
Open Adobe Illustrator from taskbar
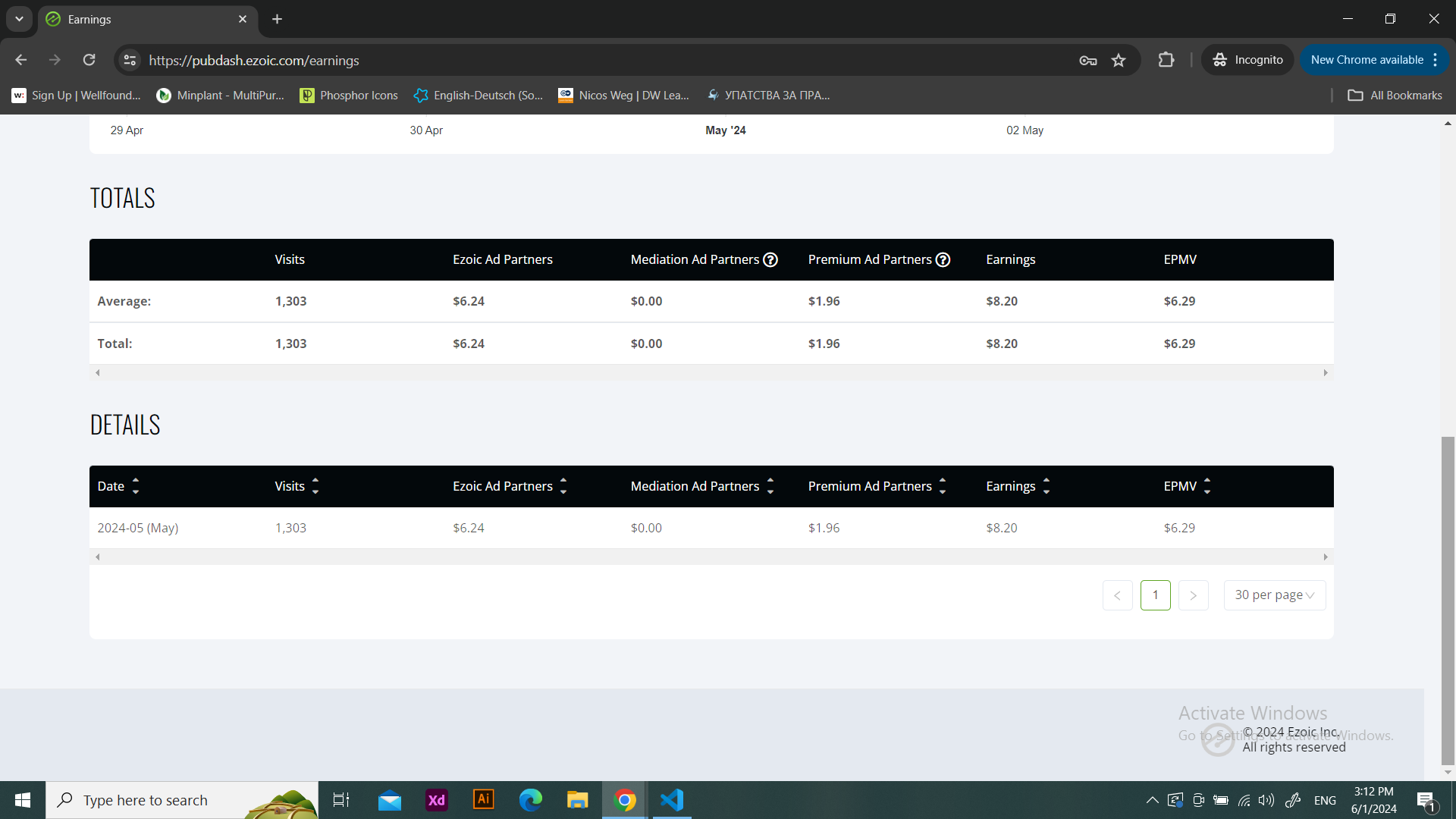(x=484, y=800)
